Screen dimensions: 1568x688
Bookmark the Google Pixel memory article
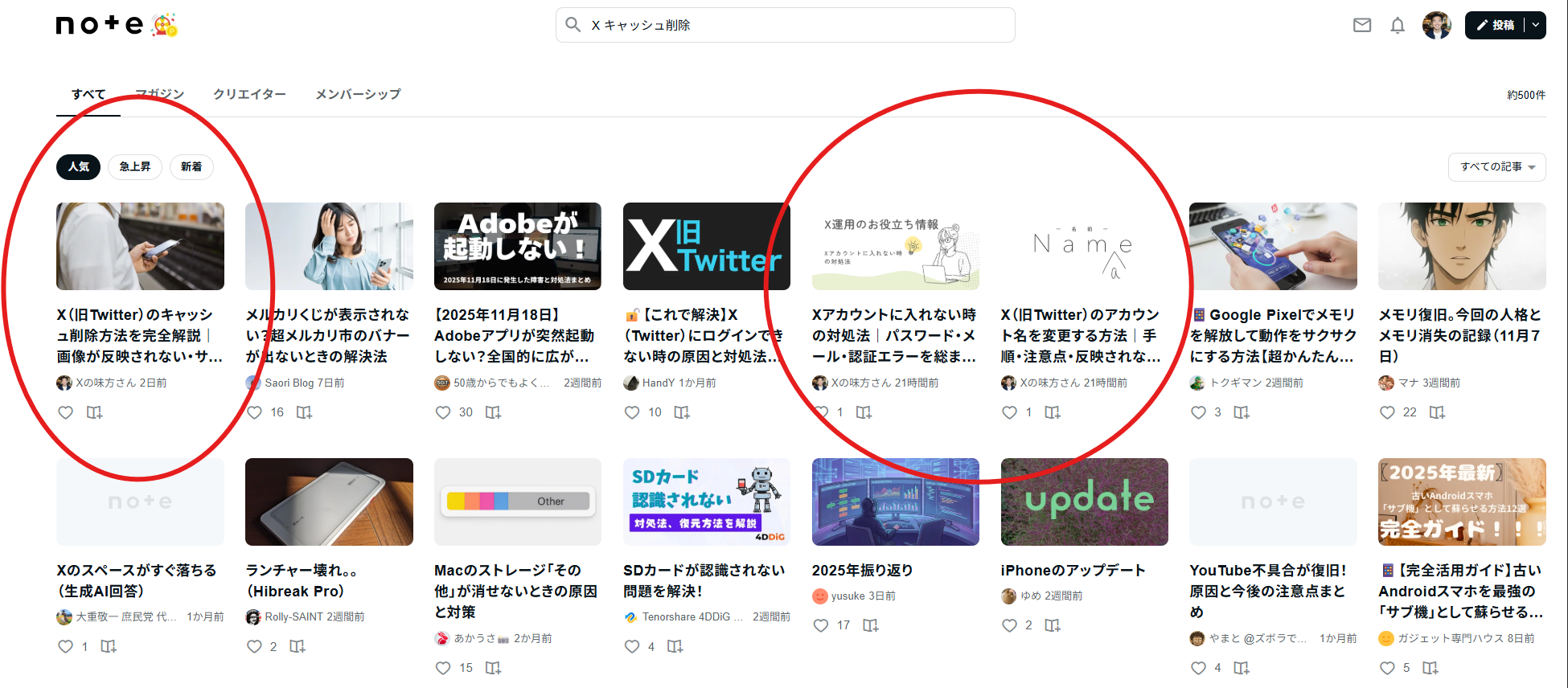1242,412
